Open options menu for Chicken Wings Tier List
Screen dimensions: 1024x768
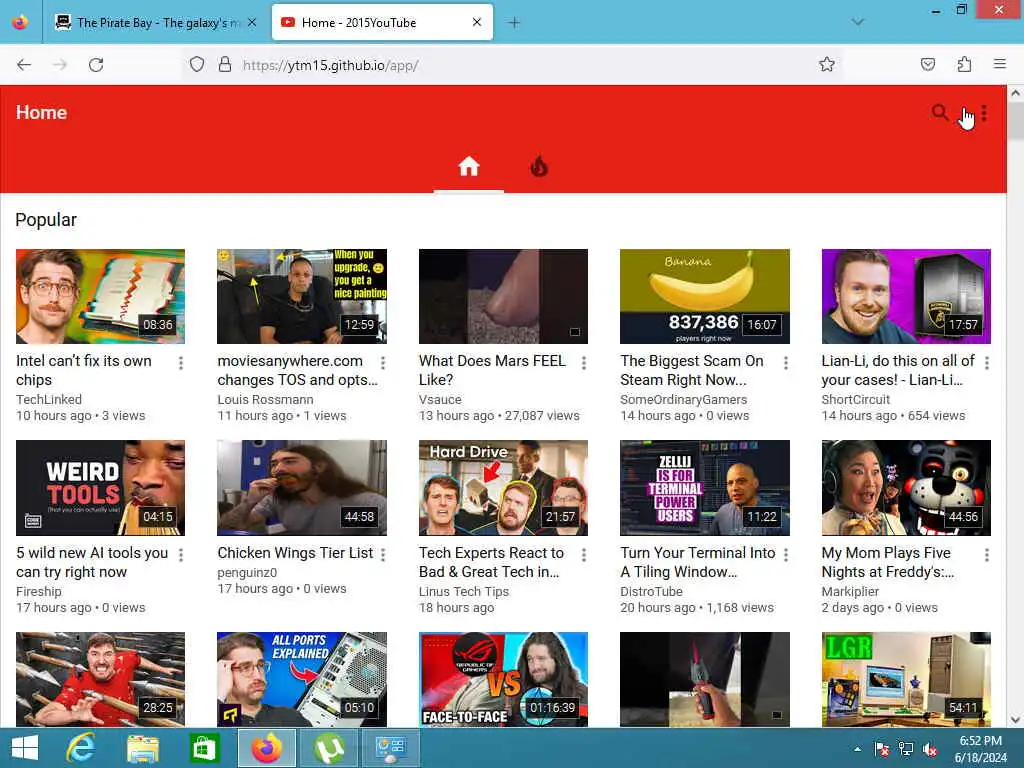[383, 554]
